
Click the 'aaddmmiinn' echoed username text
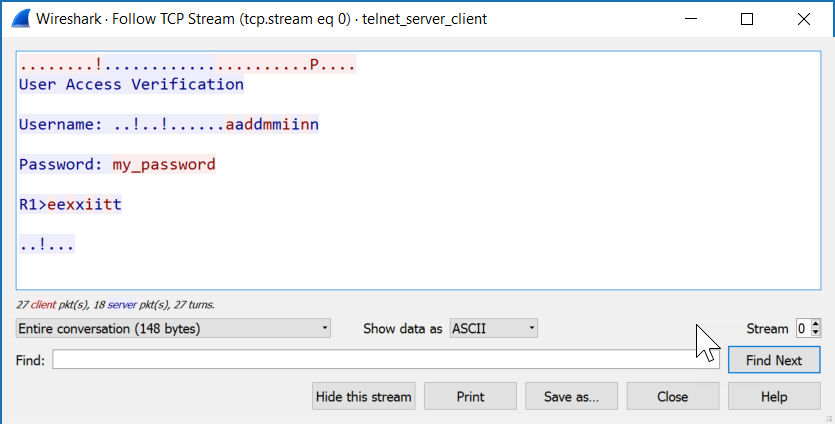[x=272, y=125]
